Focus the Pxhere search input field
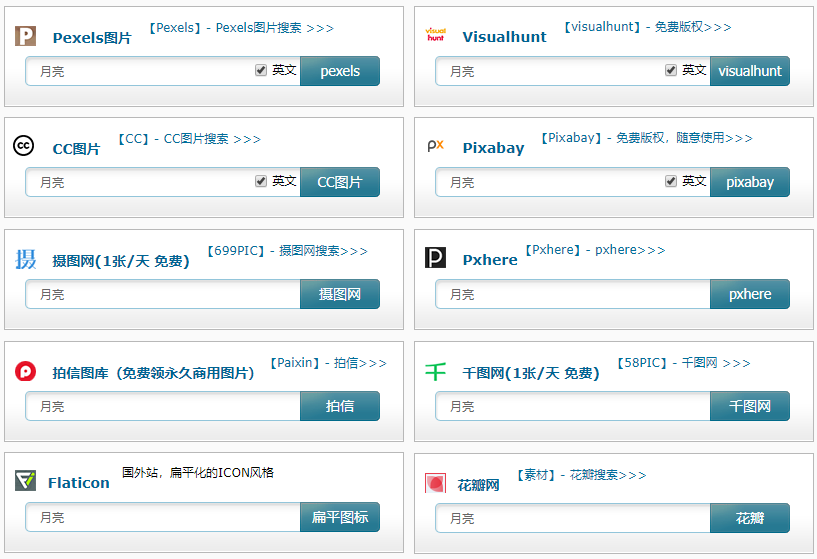Image resolution: width=817 pixels, height=559 pixels. click(573, 294)
